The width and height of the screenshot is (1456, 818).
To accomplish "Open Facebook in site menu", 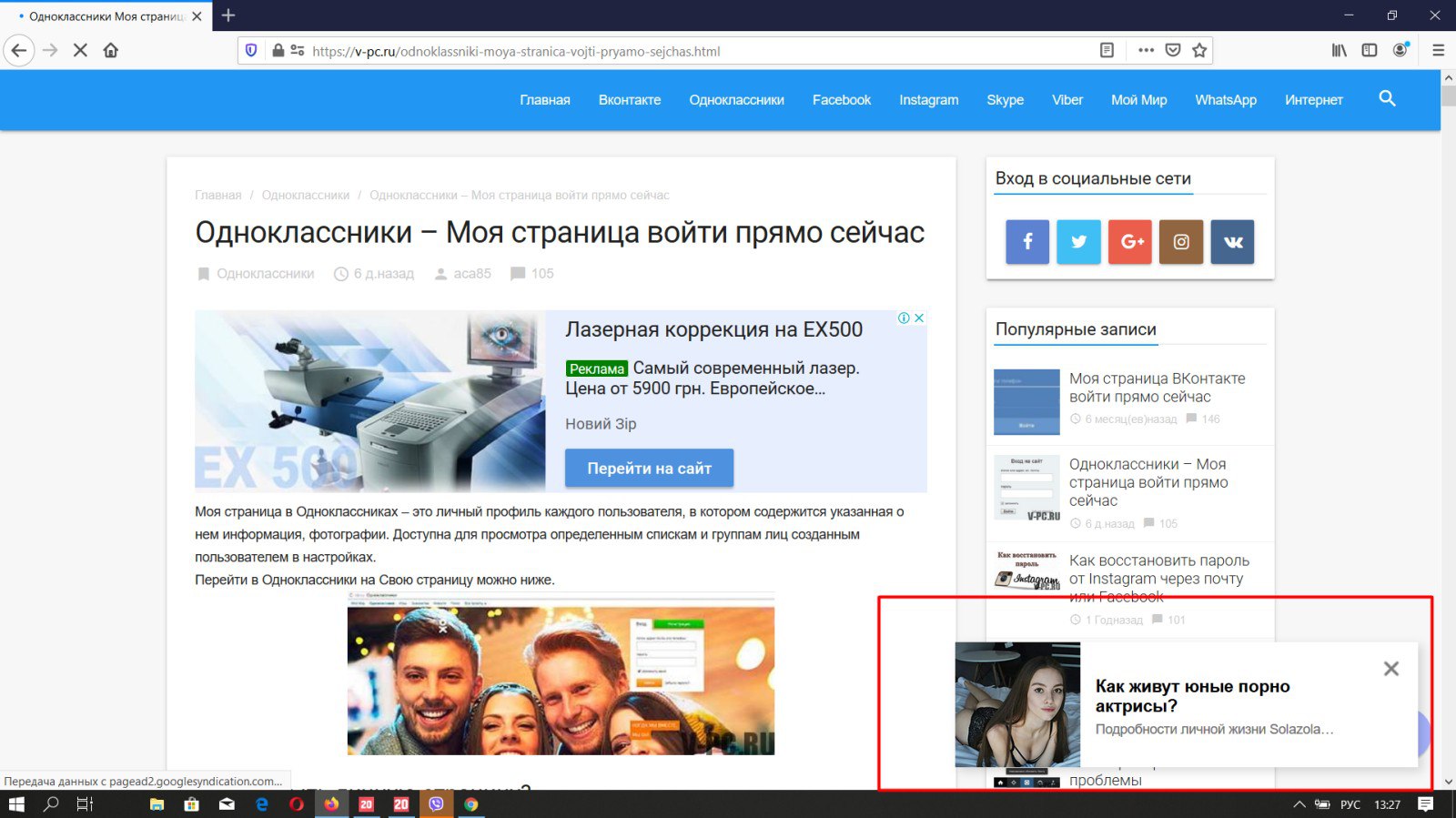I will pyautogui.click(x=842, y=100).
